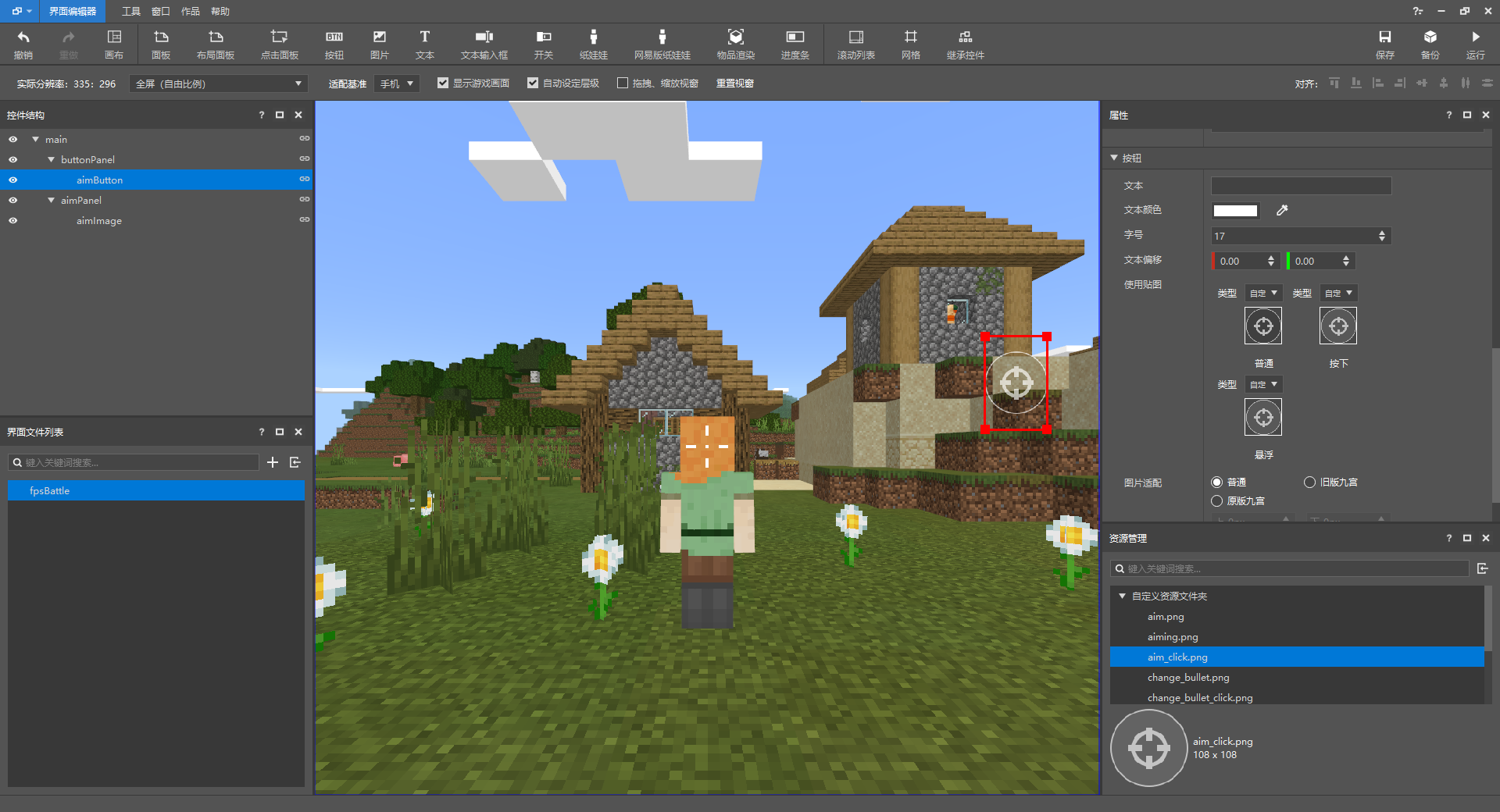The height and width of the screenshot is (812, 1500).
Task: Toggle visibility of buttonPanel node
Action: [x=13, y=159]
